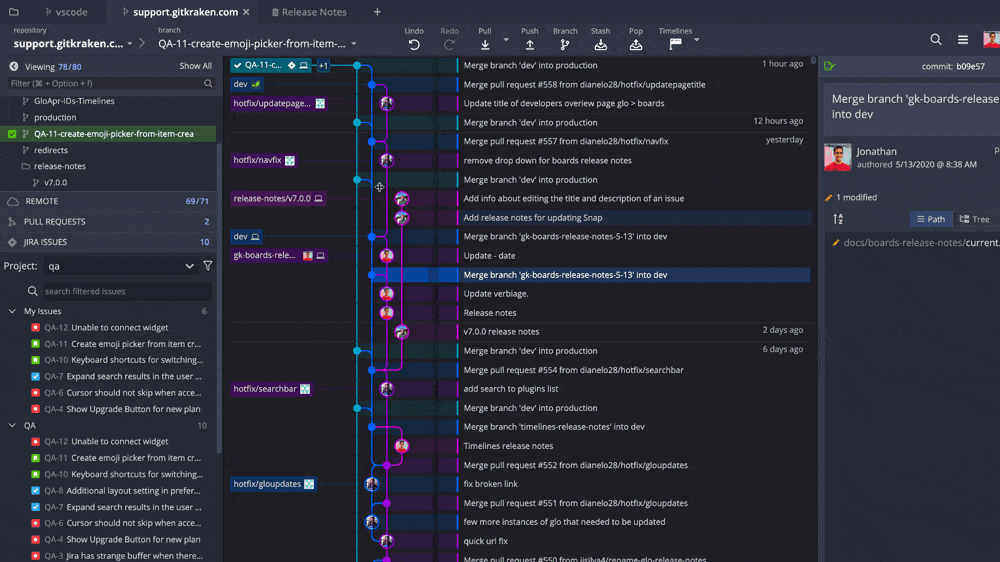
Task: Close the support.gitkraken.com tab
Action: (x=246, y=12)
